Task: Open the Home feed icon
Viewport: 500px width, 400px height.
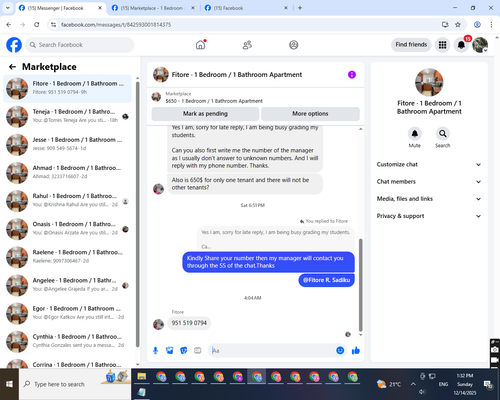Action: tap(200, 45)
